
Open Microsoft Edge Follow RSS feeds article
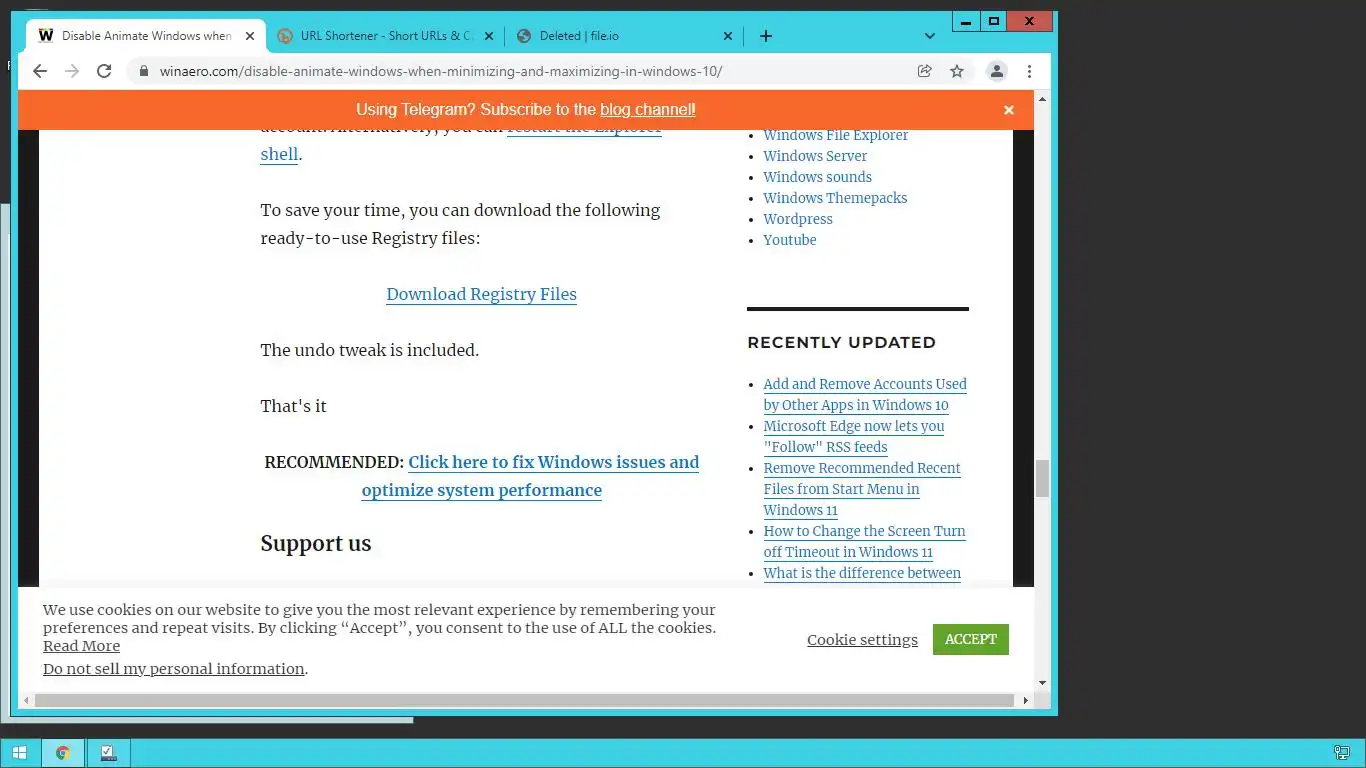click(854, 437)
